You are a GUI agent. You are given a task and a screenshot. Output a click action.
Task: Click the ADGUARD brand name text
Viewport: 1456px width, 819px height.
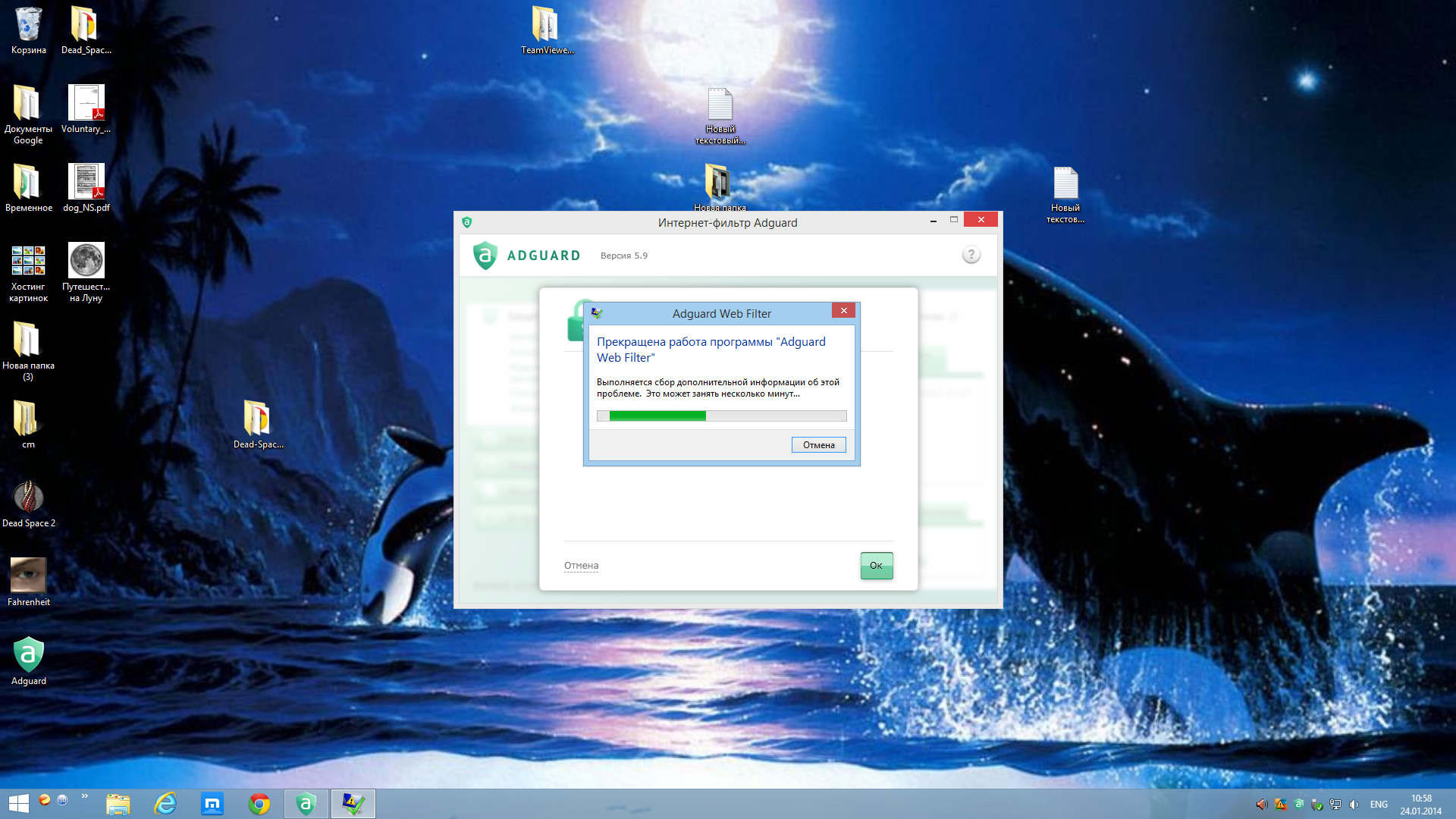click(543, 256)
